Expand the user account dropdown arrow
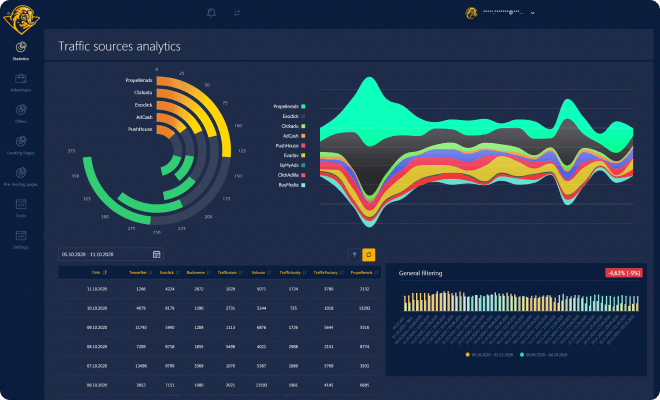 tap(533, 13)
